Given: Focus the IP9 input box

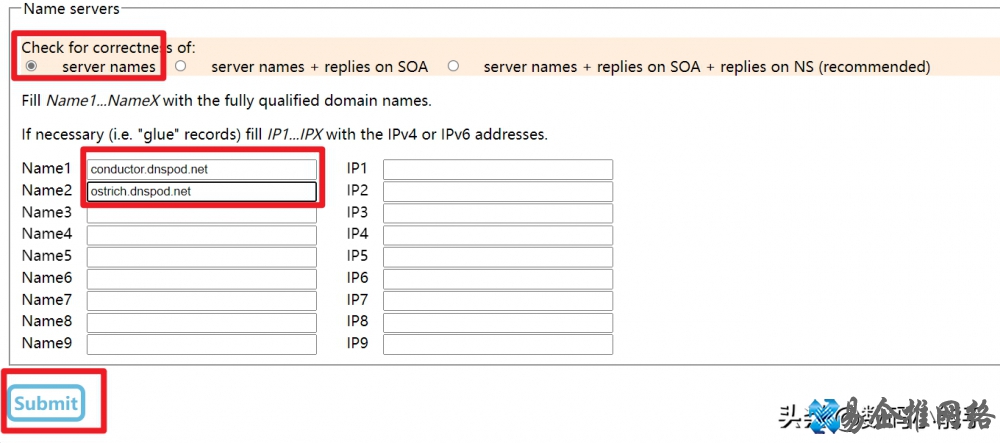Looking at the screenshot, I should coord(498,344).
